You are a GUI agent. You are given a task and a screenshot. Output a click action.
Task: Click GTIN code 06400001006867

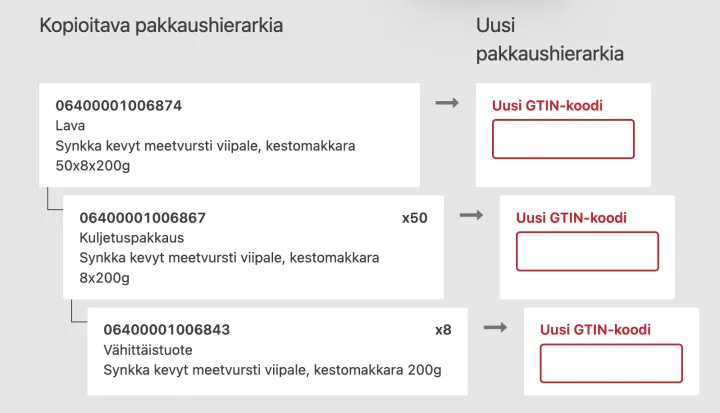[x=142, y=217]
